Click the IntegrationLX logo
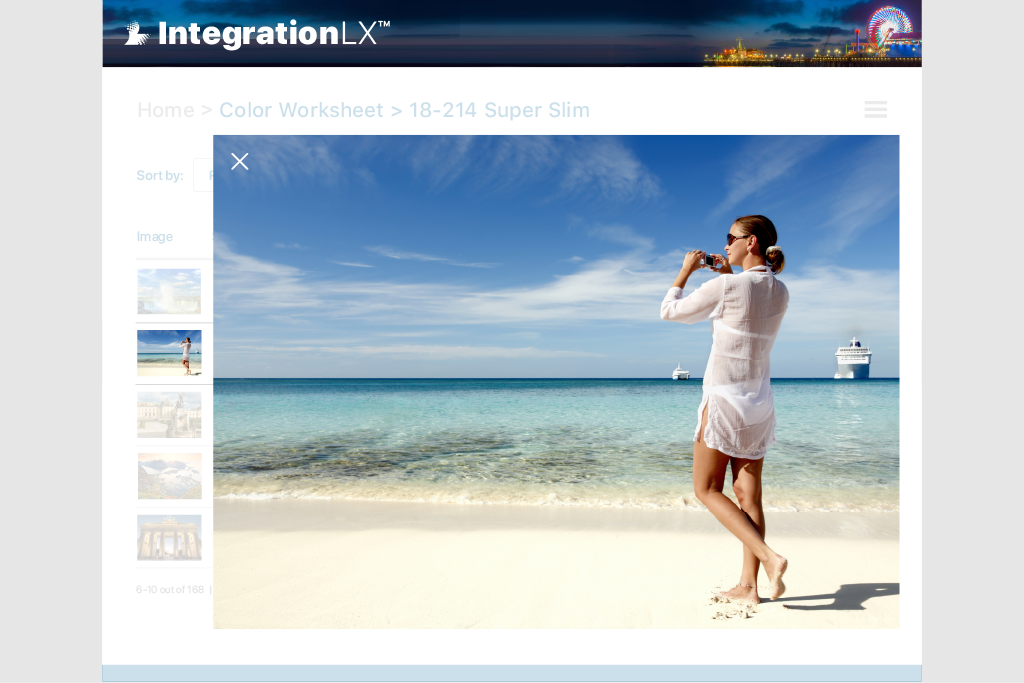This screenshot has width=1024, height=683. pyautogui.click(x=257, y=33)
